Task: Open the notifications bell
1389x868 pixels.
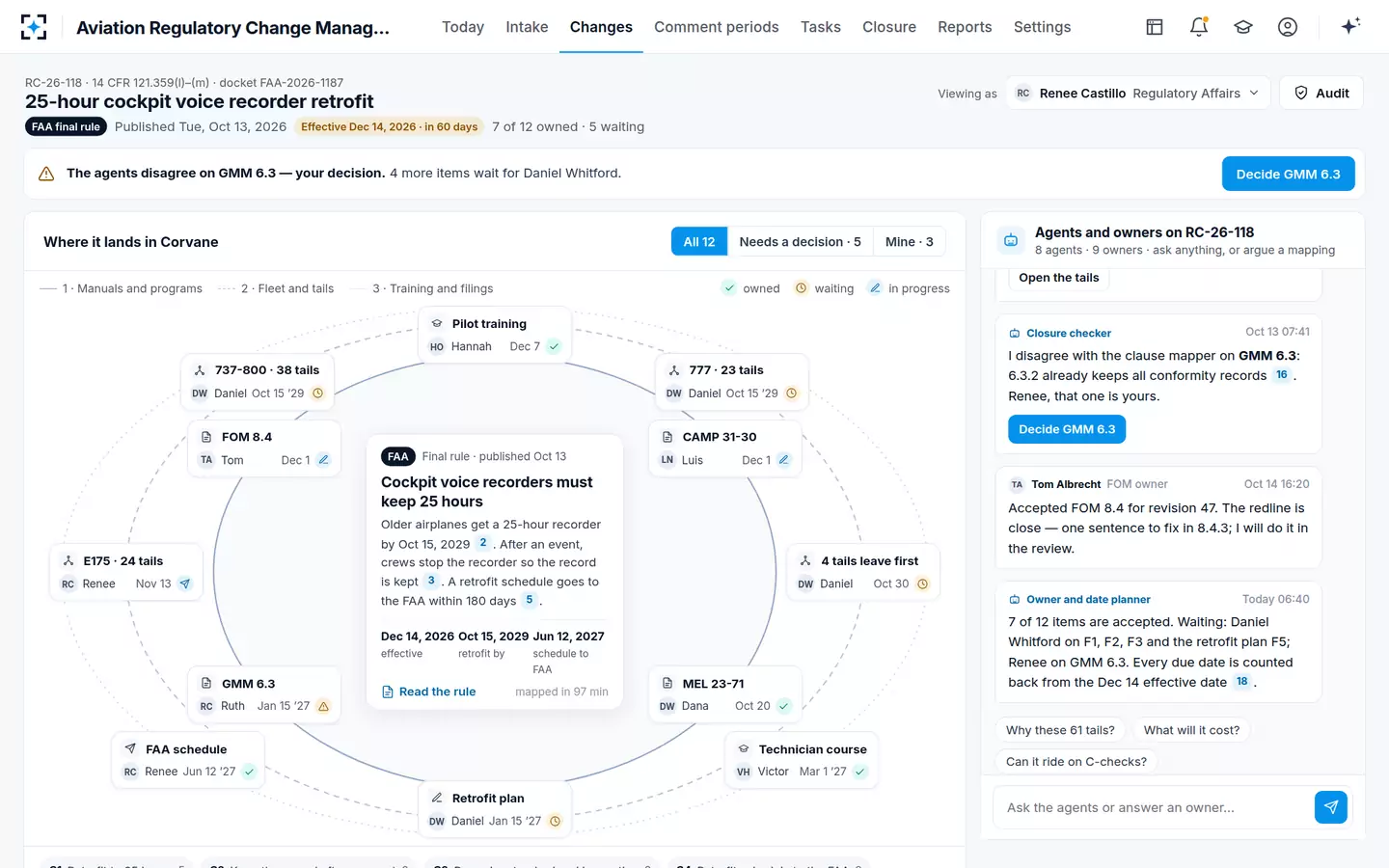Action: pos(1199,27)
